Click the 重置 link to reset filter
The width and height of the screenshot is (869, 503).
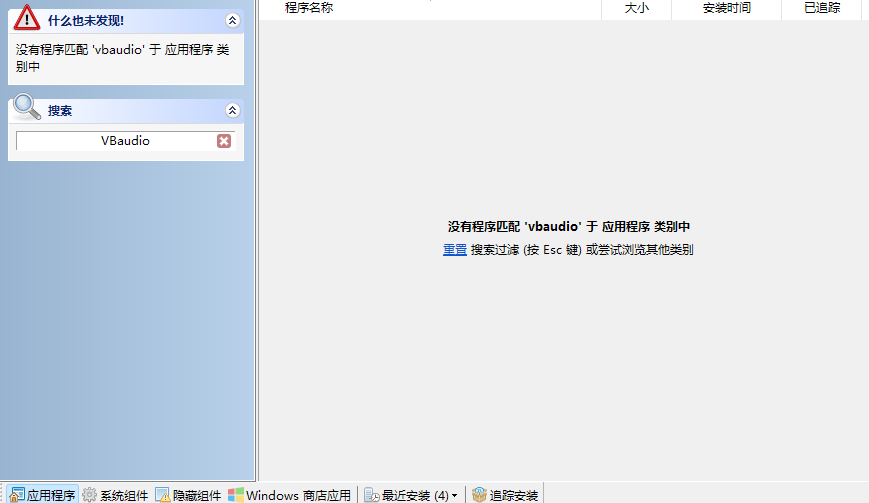(x=454, y=250)
